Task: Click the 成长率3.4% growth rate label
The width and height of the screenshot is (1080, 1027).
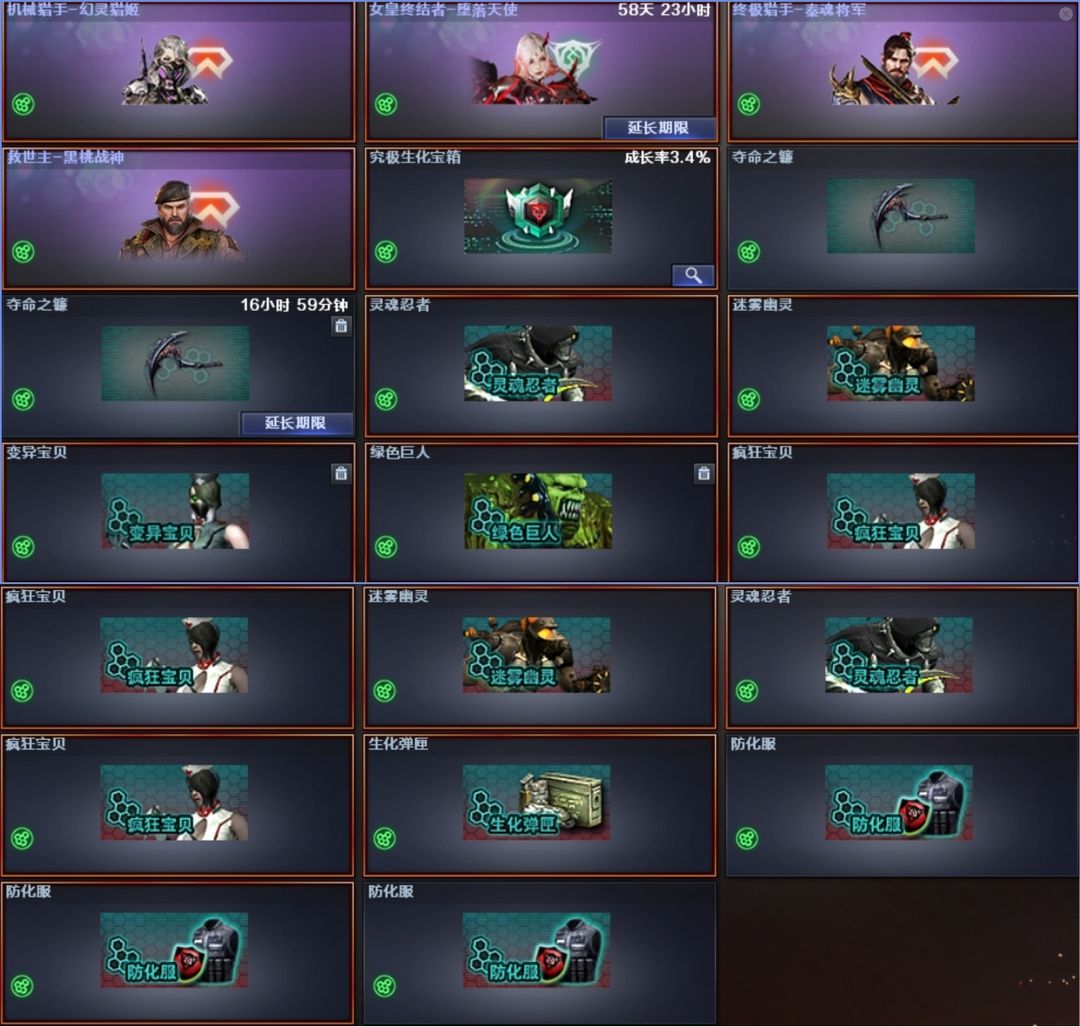Action: point(667,157)
